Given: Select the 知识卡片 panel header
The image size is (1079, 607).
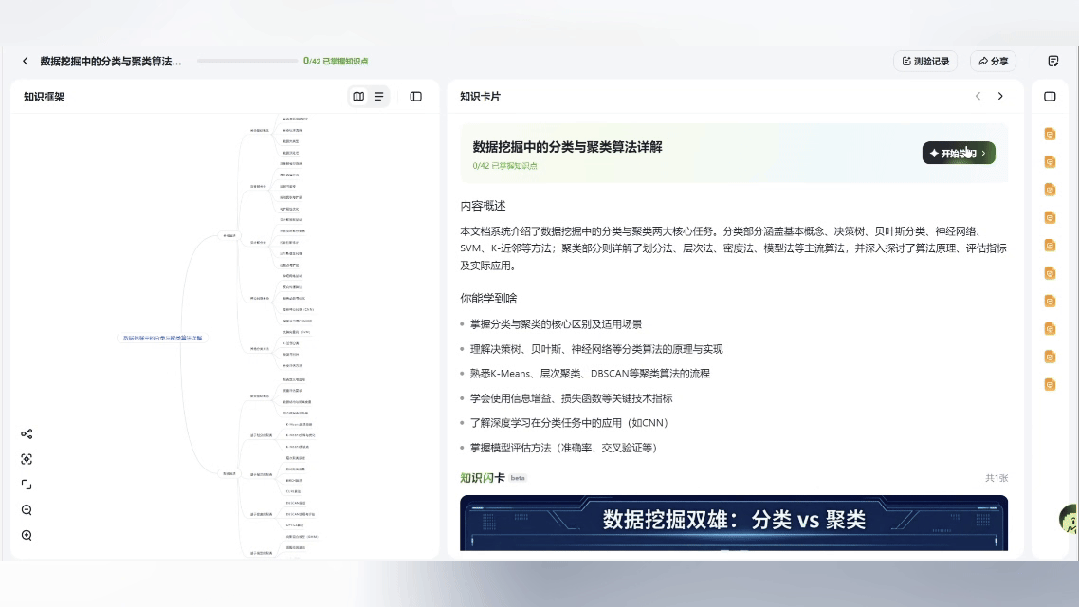Looking at the screenshot, I should tap(481, 96).
